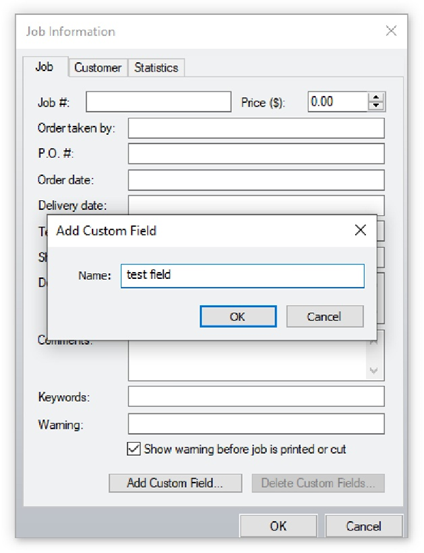Confirm Job Information with bottom OK button
This screenshot has height=553, width=424.
tap(278, 526)
